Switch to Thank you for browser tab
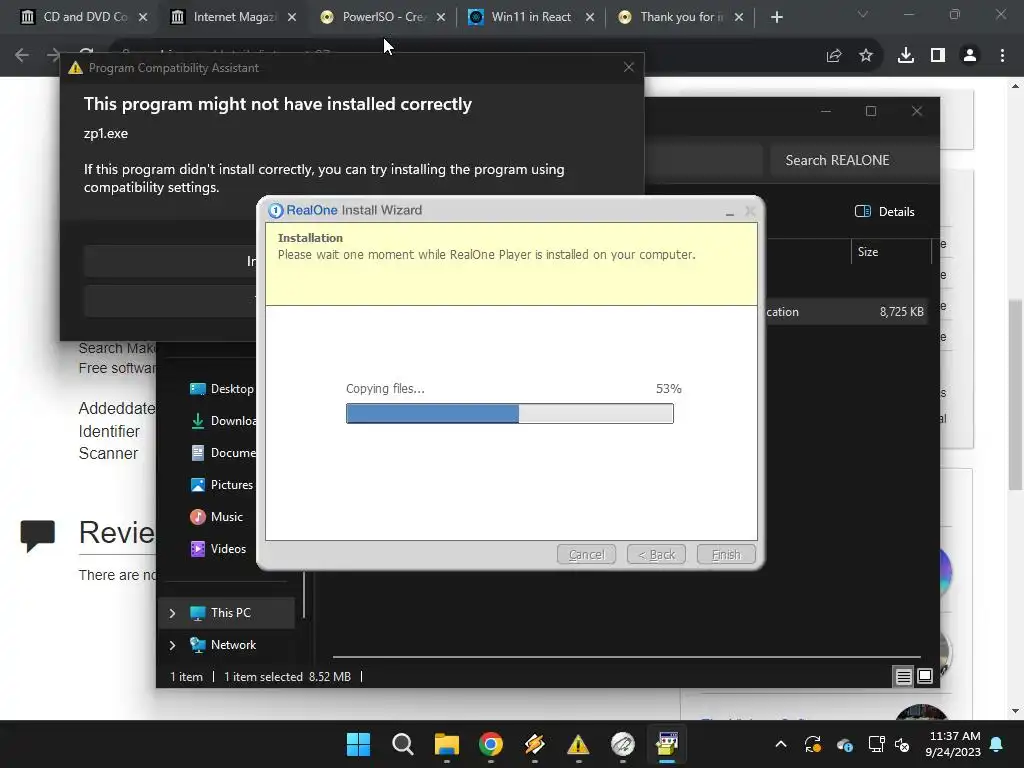1024x768 pixels. click(x=680, y=17)
